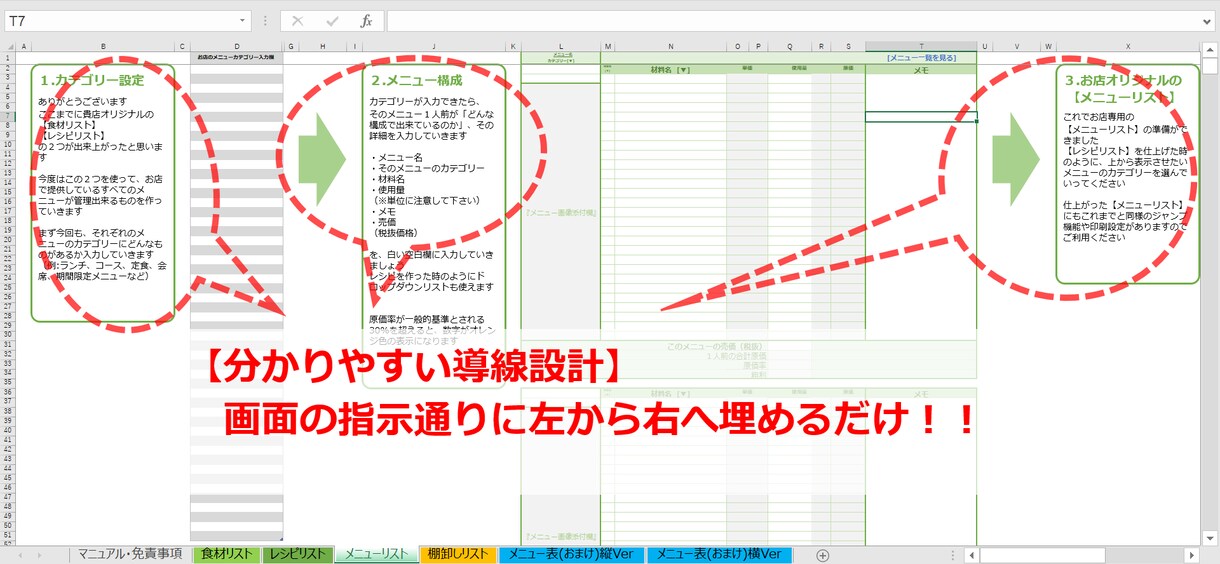Select column header D

click(x=237, y=46)
